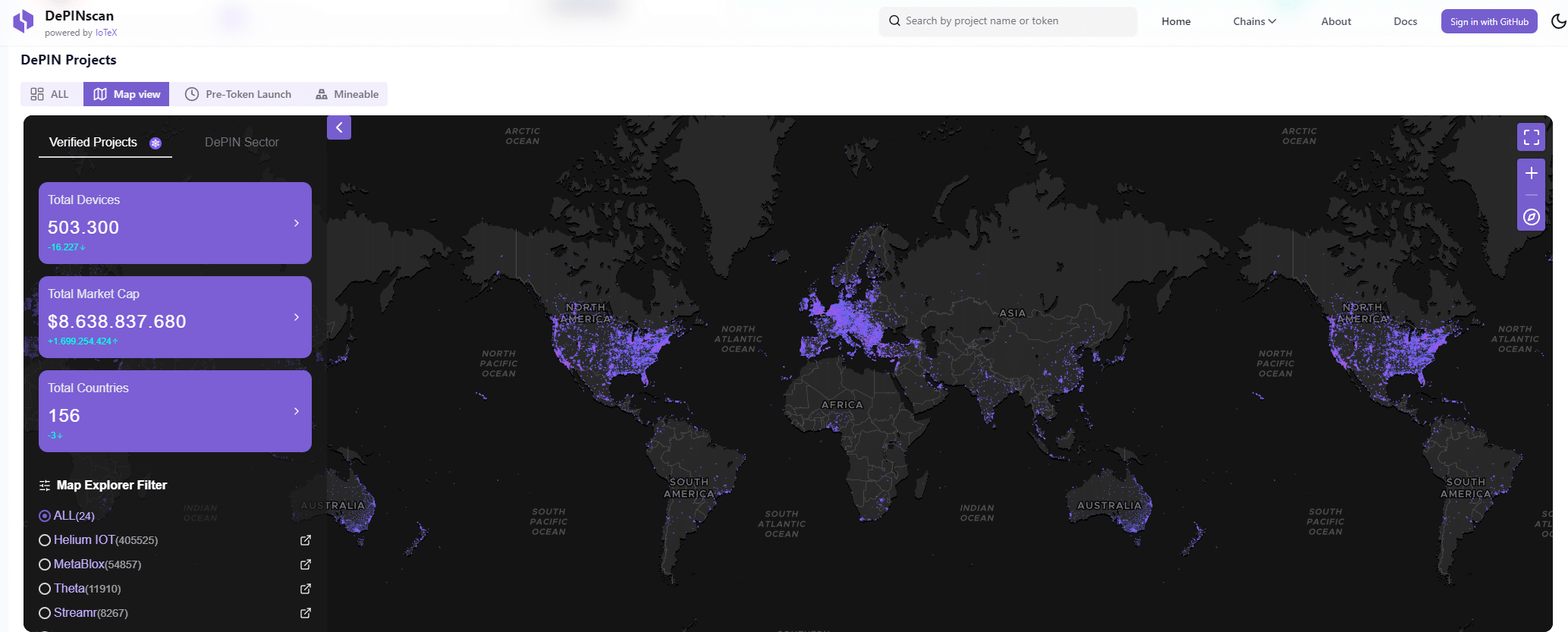Viewport: 1568px width, 632px height.
Task: Expand the Total Devices card
Action: coord(296,223)
